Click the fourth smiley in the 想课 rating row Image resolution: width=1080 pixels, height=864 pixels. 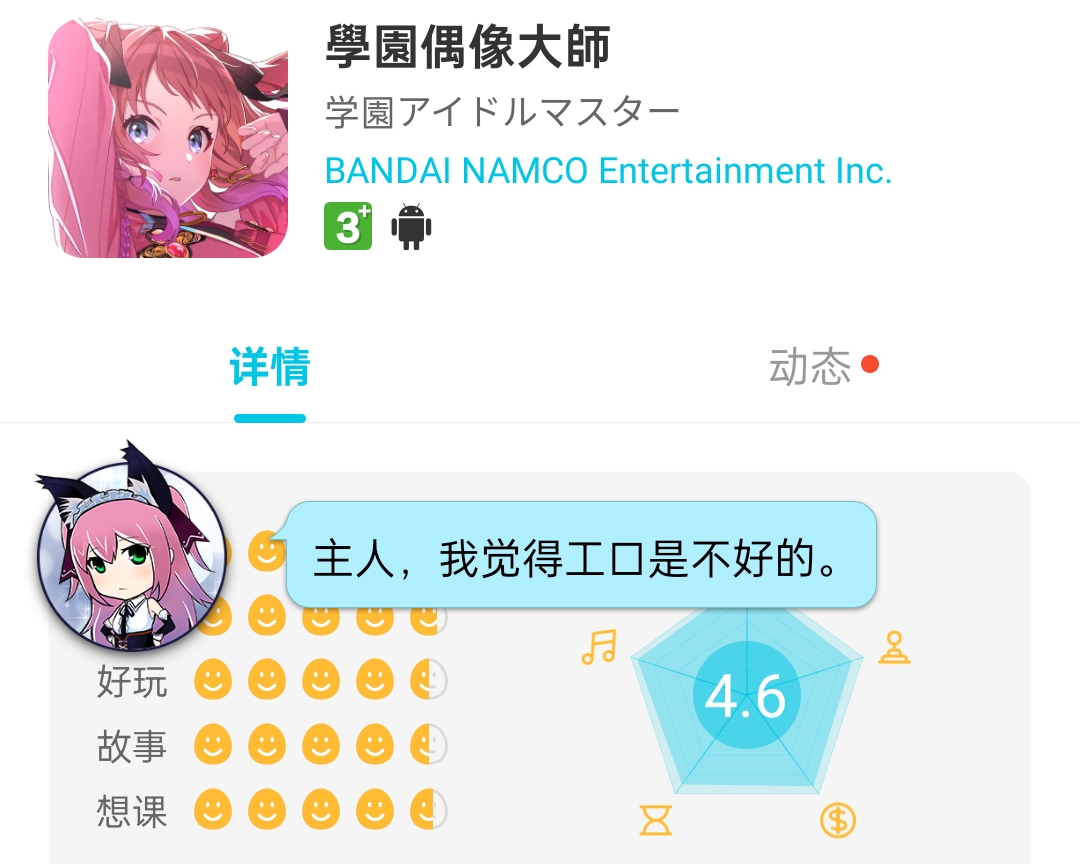(375, 810)
